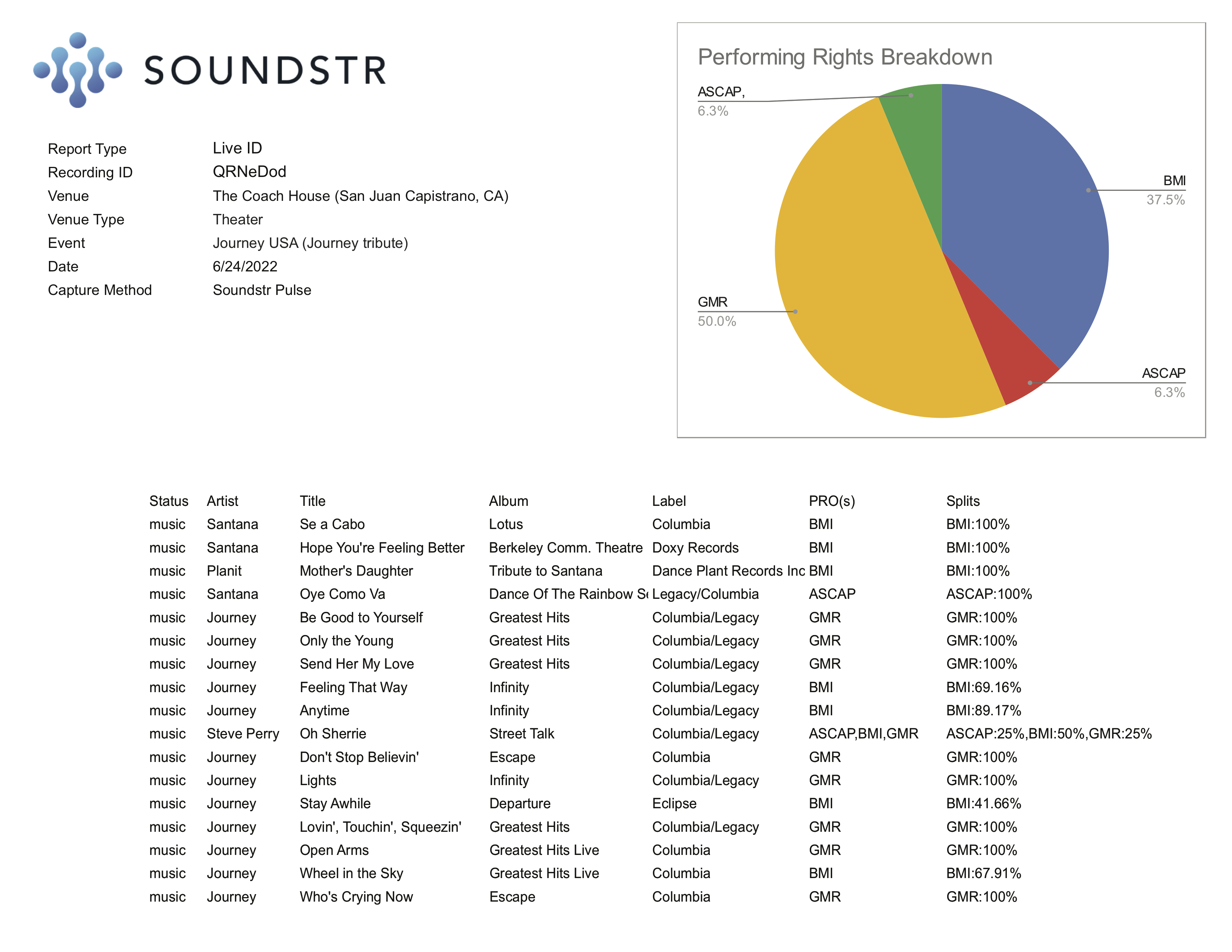Viewport: 1232px width, 952px height.
Task: Click the Label column header
Action: 669,501
